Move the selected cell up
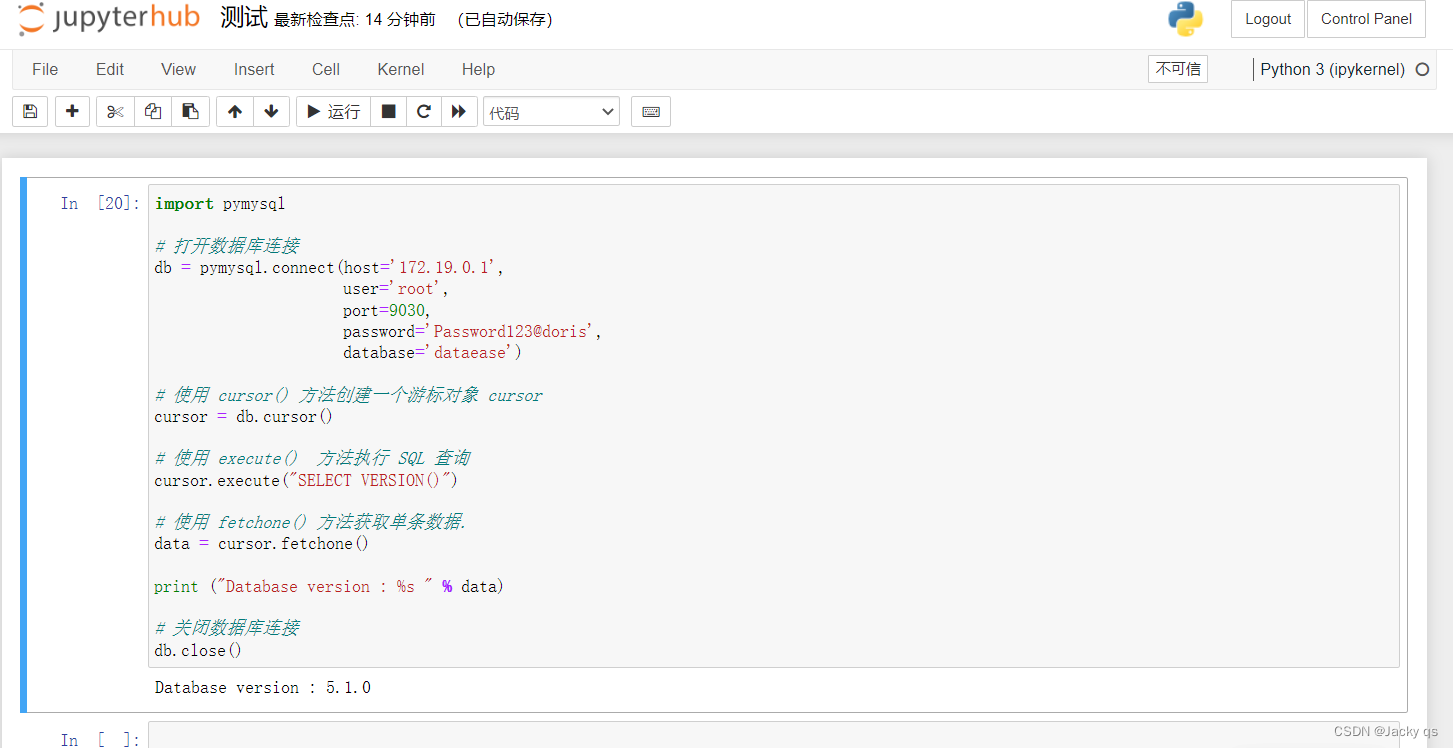The height and width of the screenshot is (748, 1453). click(x=233, y=111)
